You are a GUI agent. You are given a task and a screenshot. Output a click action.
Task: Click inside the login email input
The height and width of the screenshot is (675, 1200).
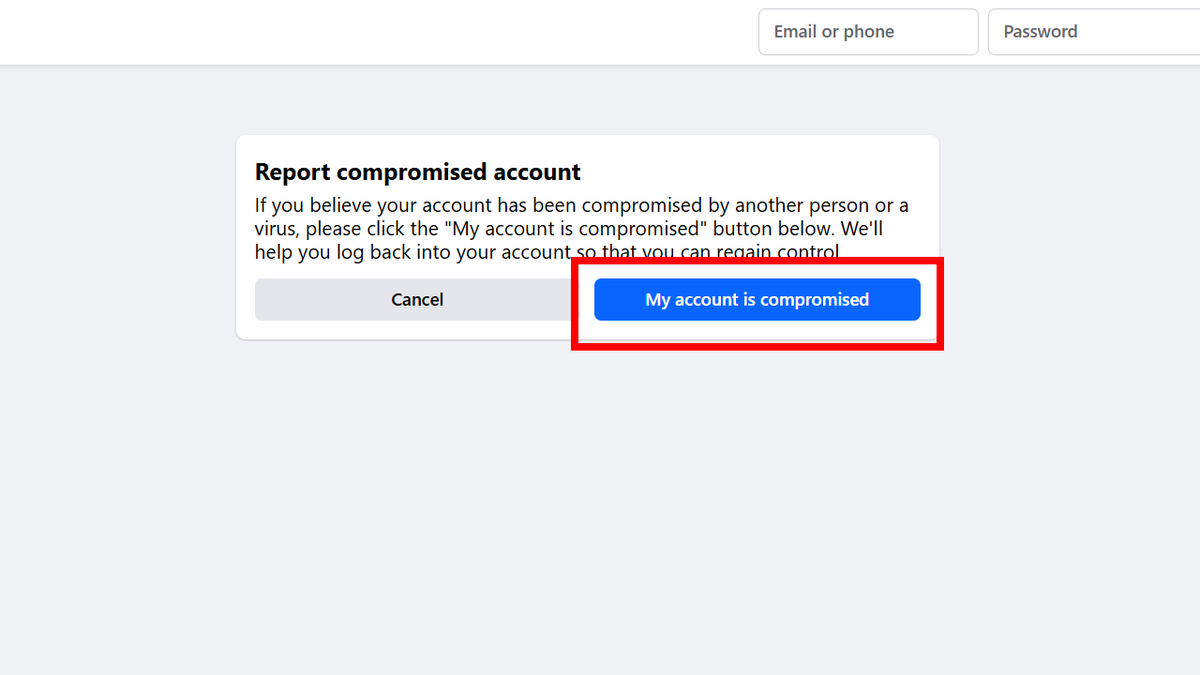(868, 31)
